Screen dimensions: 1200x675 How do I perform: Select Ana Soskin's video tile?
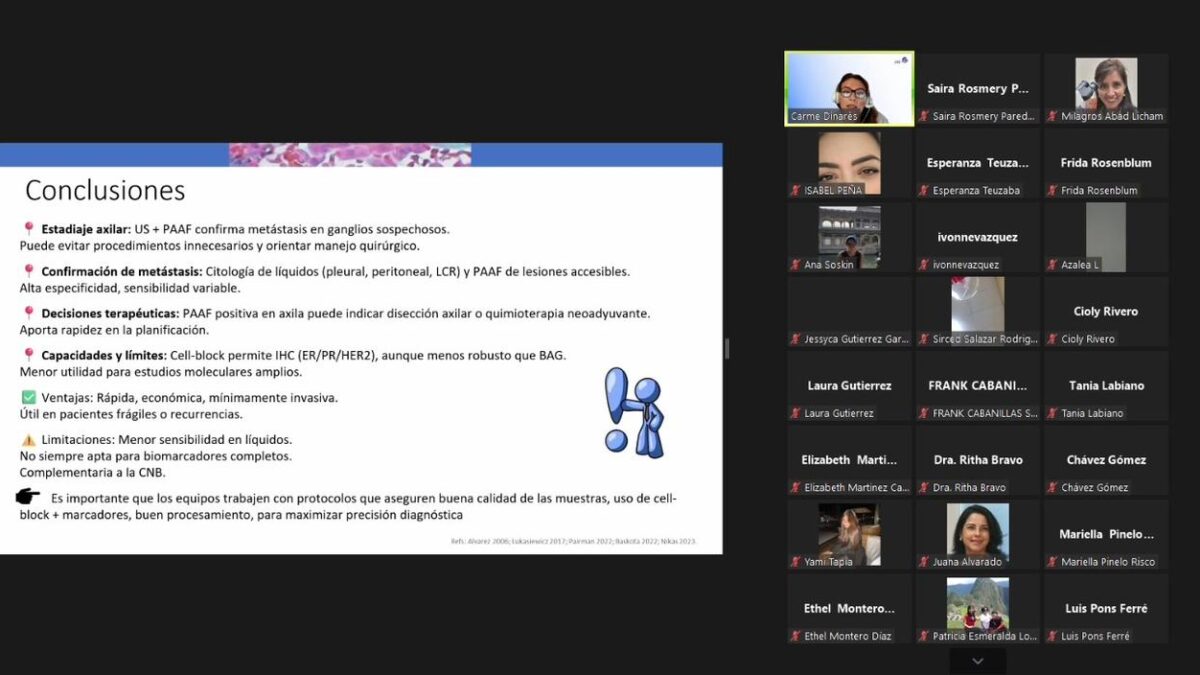(x=849, y=237)
